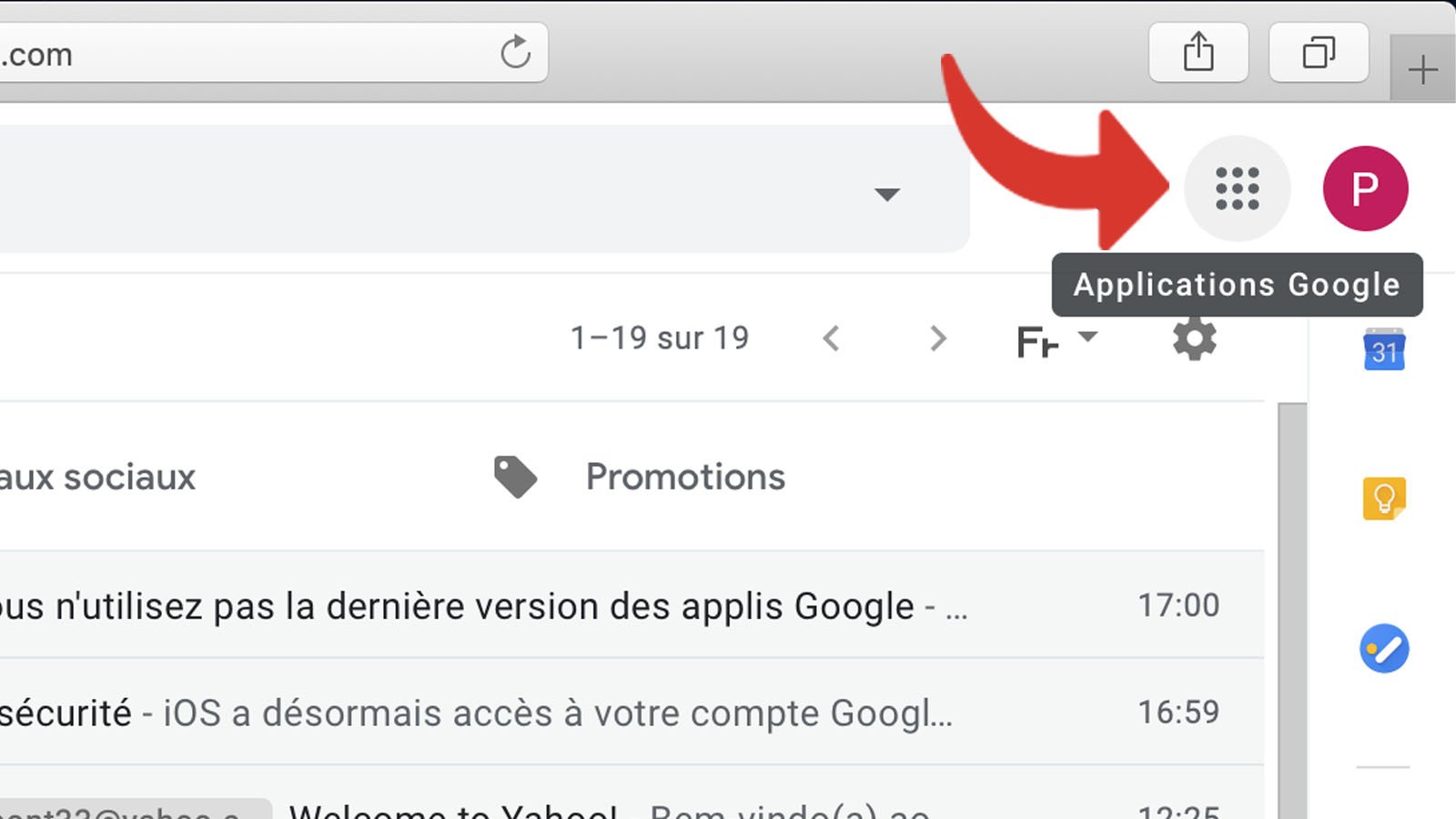Open the search options dropdown arrow
Image resolution: width=1456 pixels, height=819 pixels.
(887, 193)
